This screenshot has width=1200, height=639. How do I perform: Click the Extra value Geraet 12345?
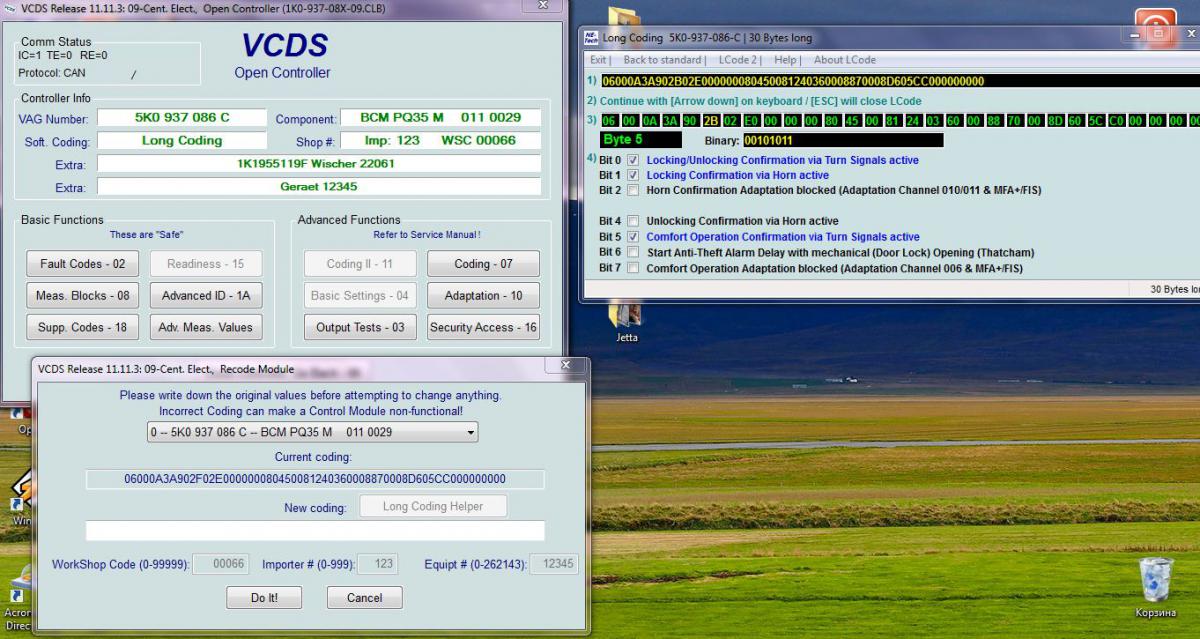point(319,187)
